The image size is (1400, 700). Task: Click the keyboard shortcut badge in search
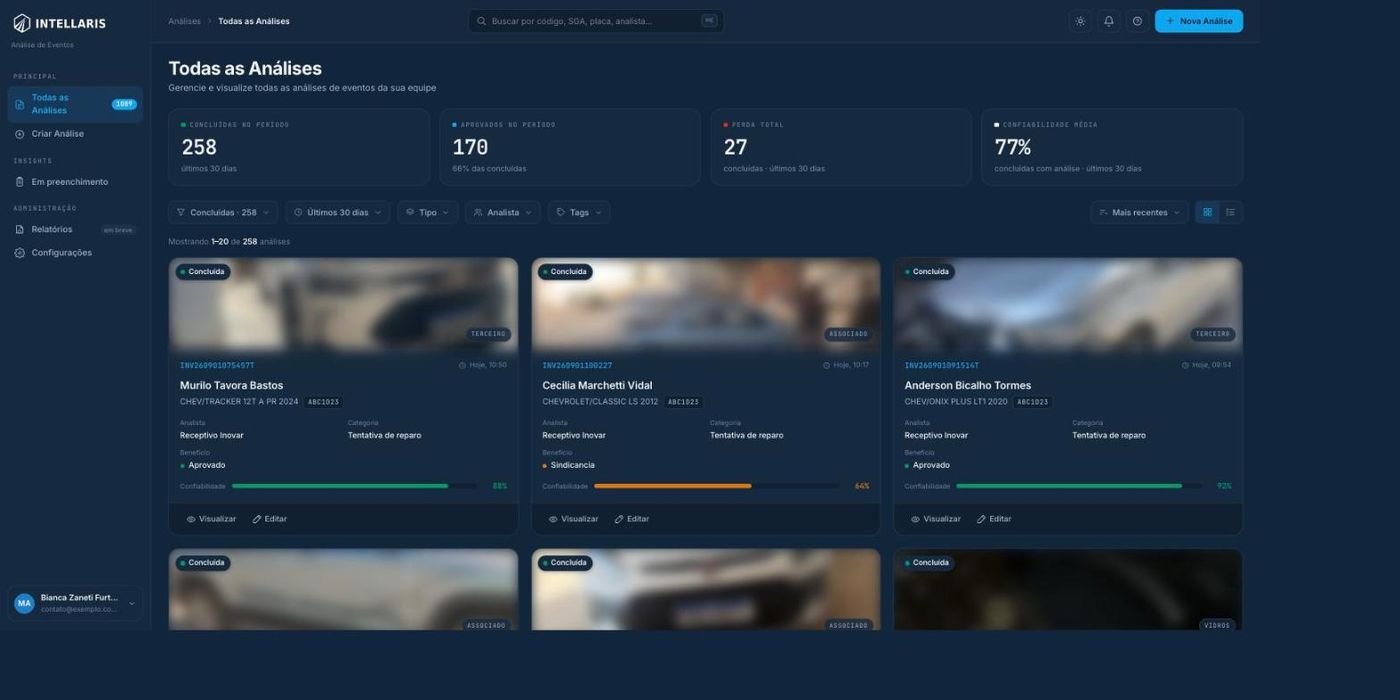pyautogui.click(x=709, y=21)
